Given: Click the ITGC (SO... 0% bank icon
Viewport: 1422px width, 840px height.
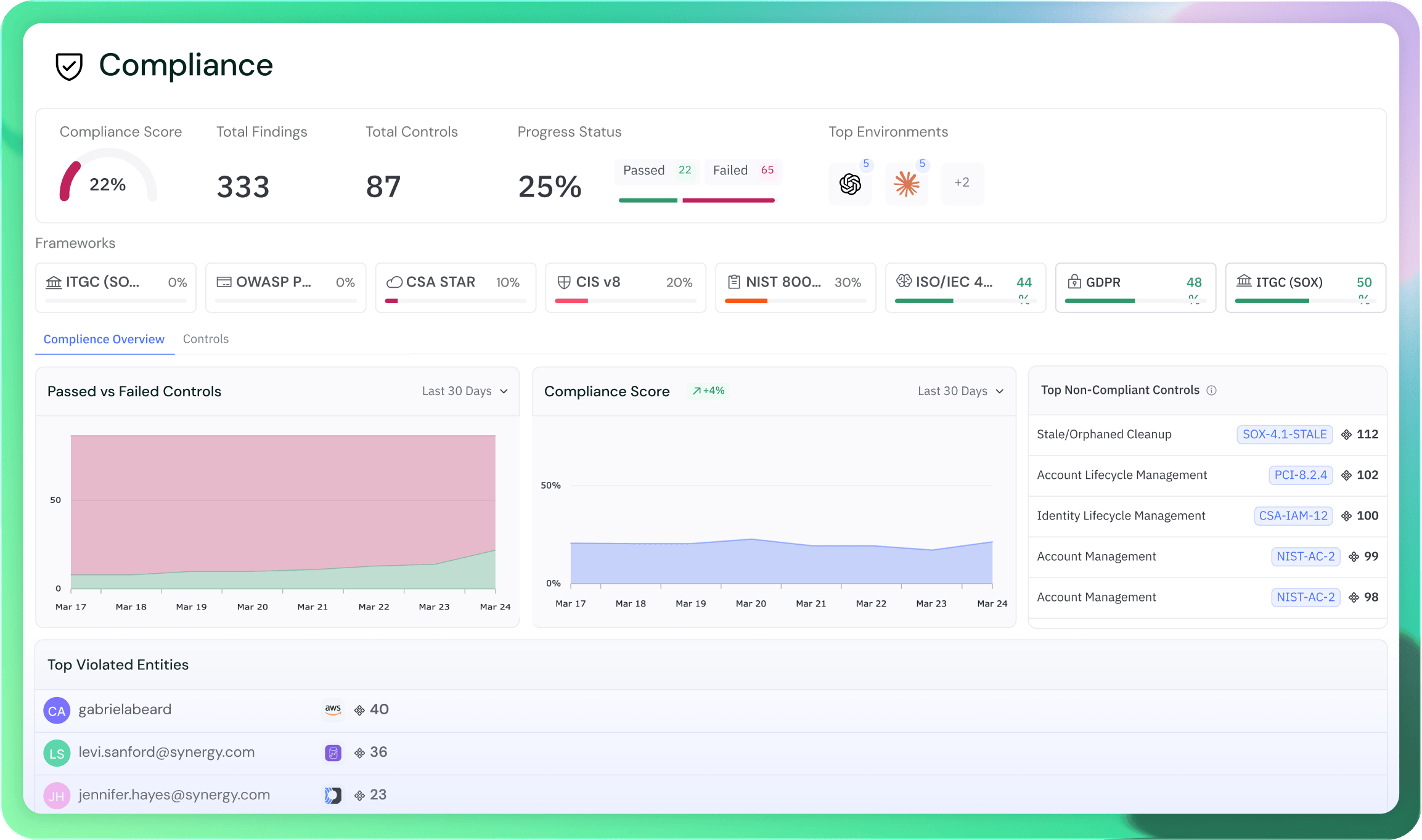Looking at the screenshot, I should 54,282.
